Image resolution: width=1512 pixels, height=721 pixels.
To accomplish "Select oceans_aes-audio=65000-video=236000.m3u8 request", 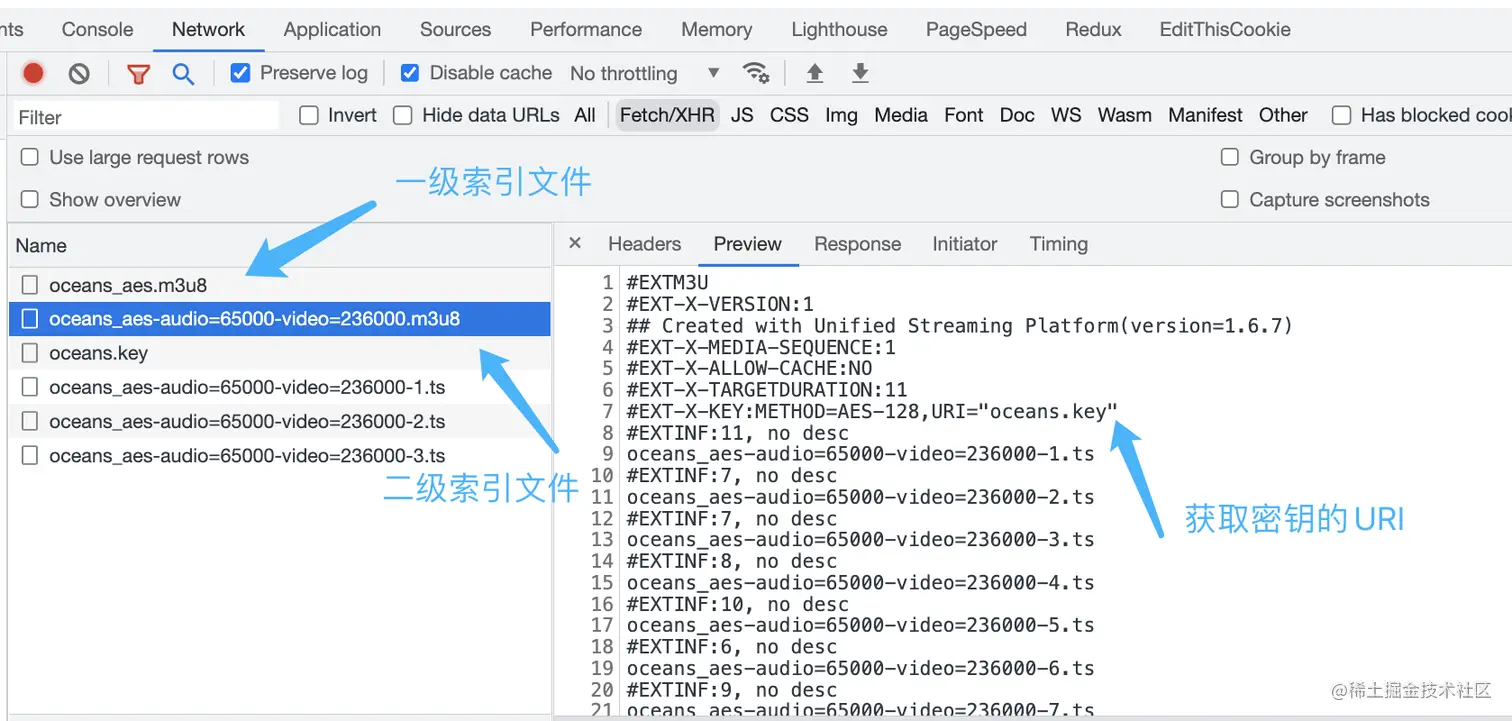I will 280,319.
